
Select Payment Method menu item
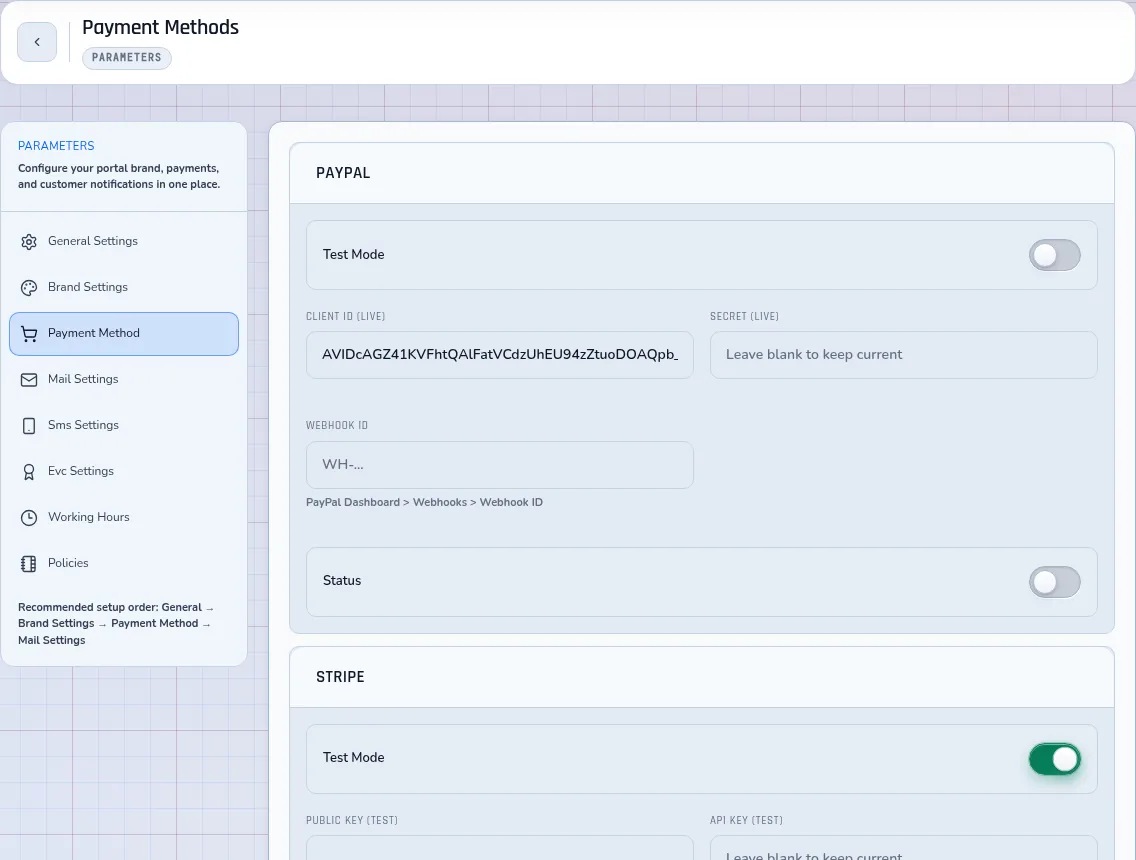(124, 334)
